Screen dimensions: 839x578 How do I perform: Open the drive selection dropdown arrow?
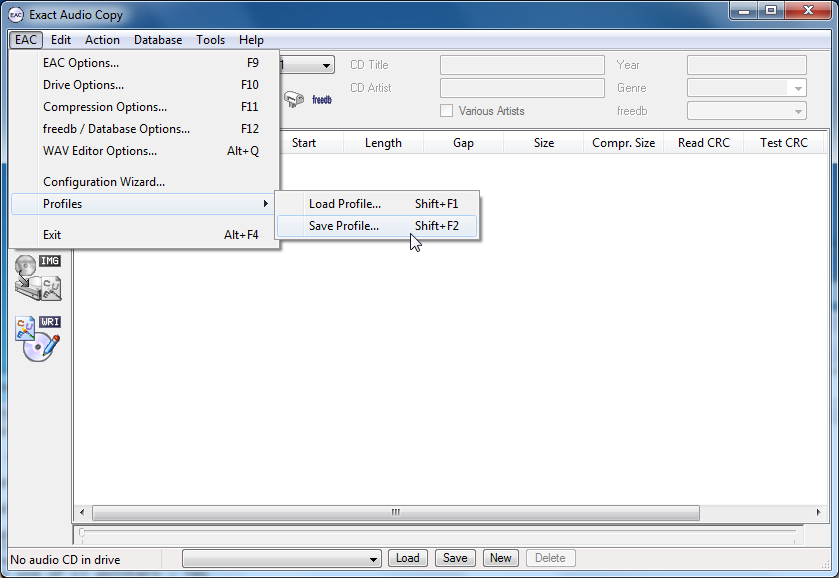point(327,66)
